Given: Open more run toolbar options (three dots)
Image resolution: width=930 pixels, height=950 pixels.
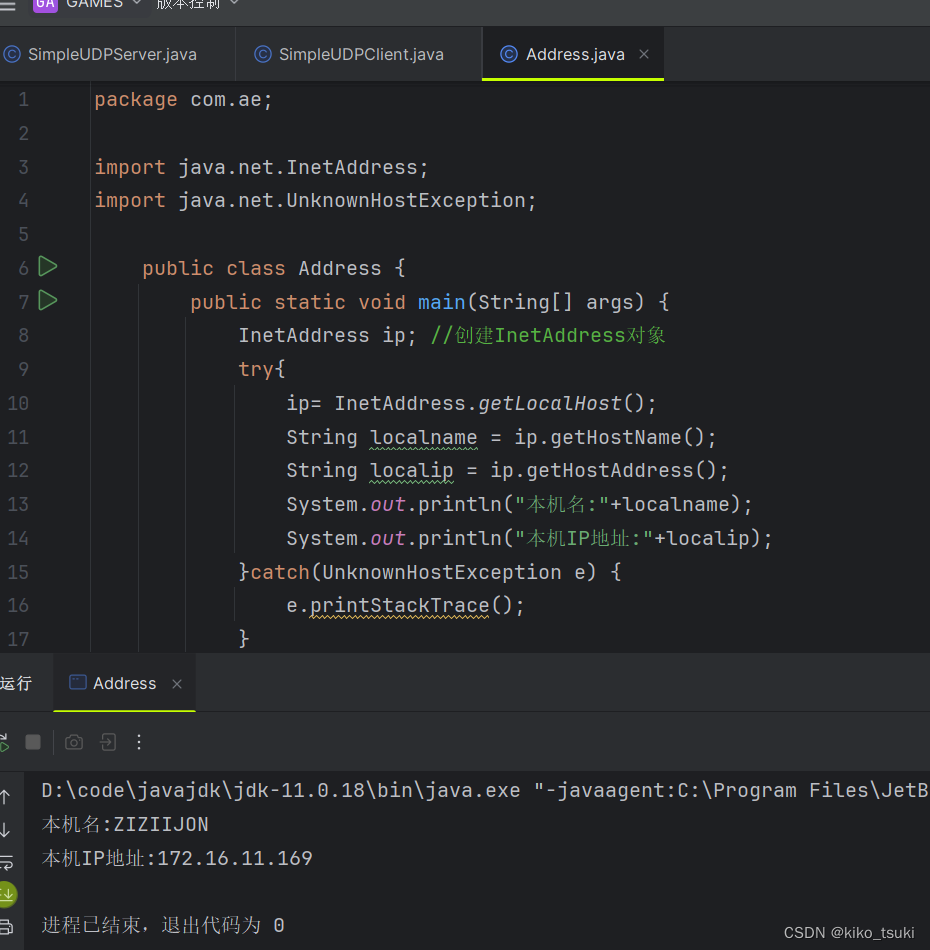Looking at the screenshot, I should pyautogui.click(x=139, y=743).
